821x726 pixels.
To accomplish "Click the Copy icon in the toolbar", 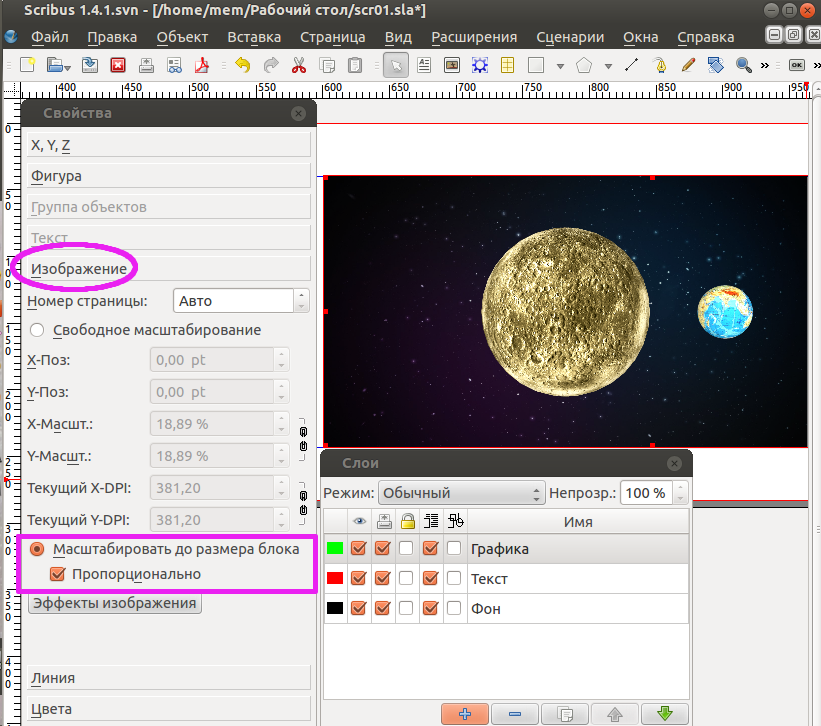I will coord(327,65).
